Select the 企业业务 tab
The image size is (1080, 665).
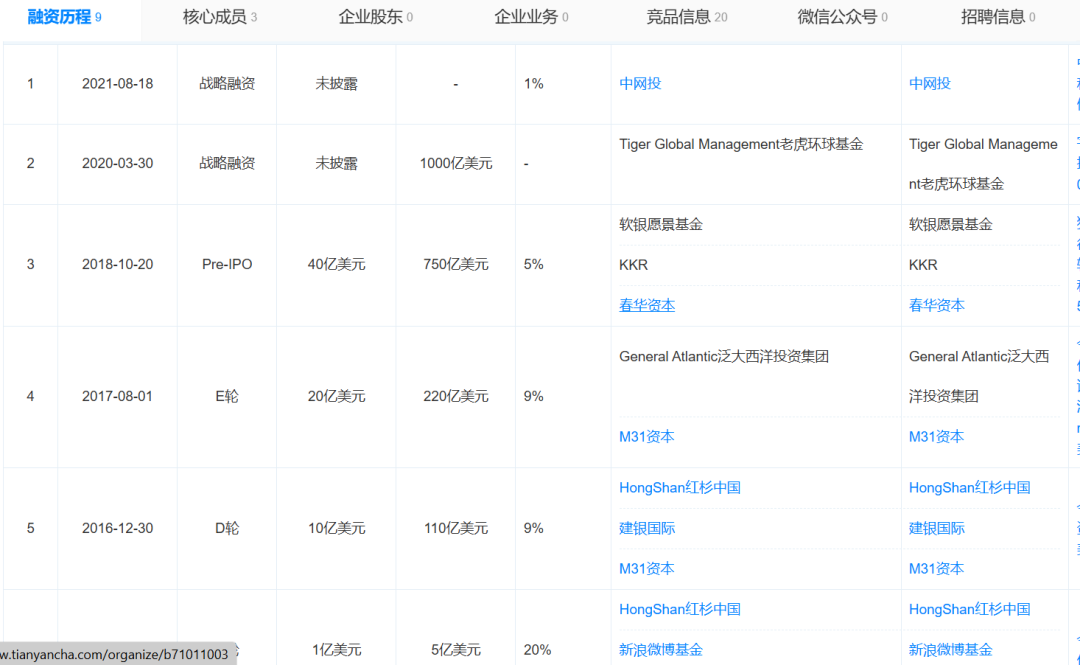pyautogui.click(x=531, y=17)
